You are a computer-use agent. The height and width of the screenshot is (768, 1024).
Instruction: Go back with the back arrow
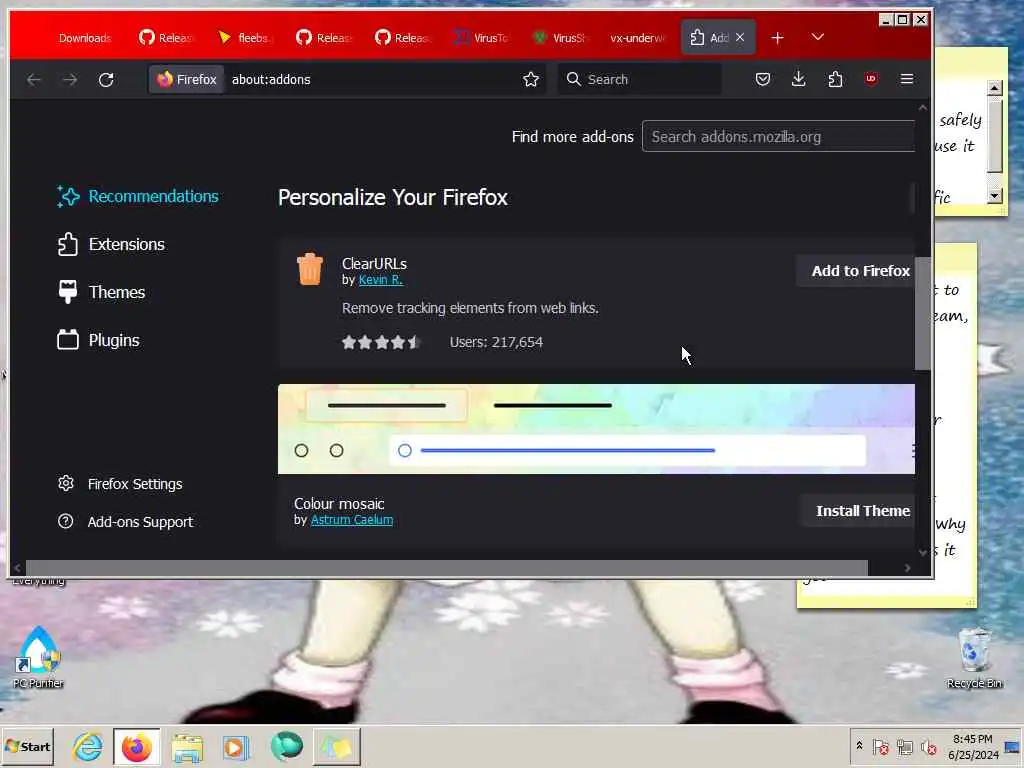pyautogui.click(x=34, y=80)
